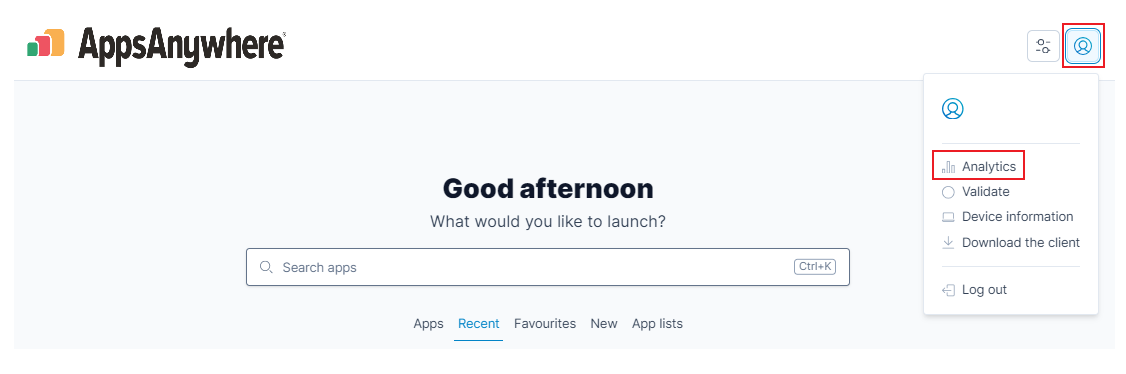Click the magnifier icon in search box
Viewport: 1126px width, 374px height.
point(266,267)
